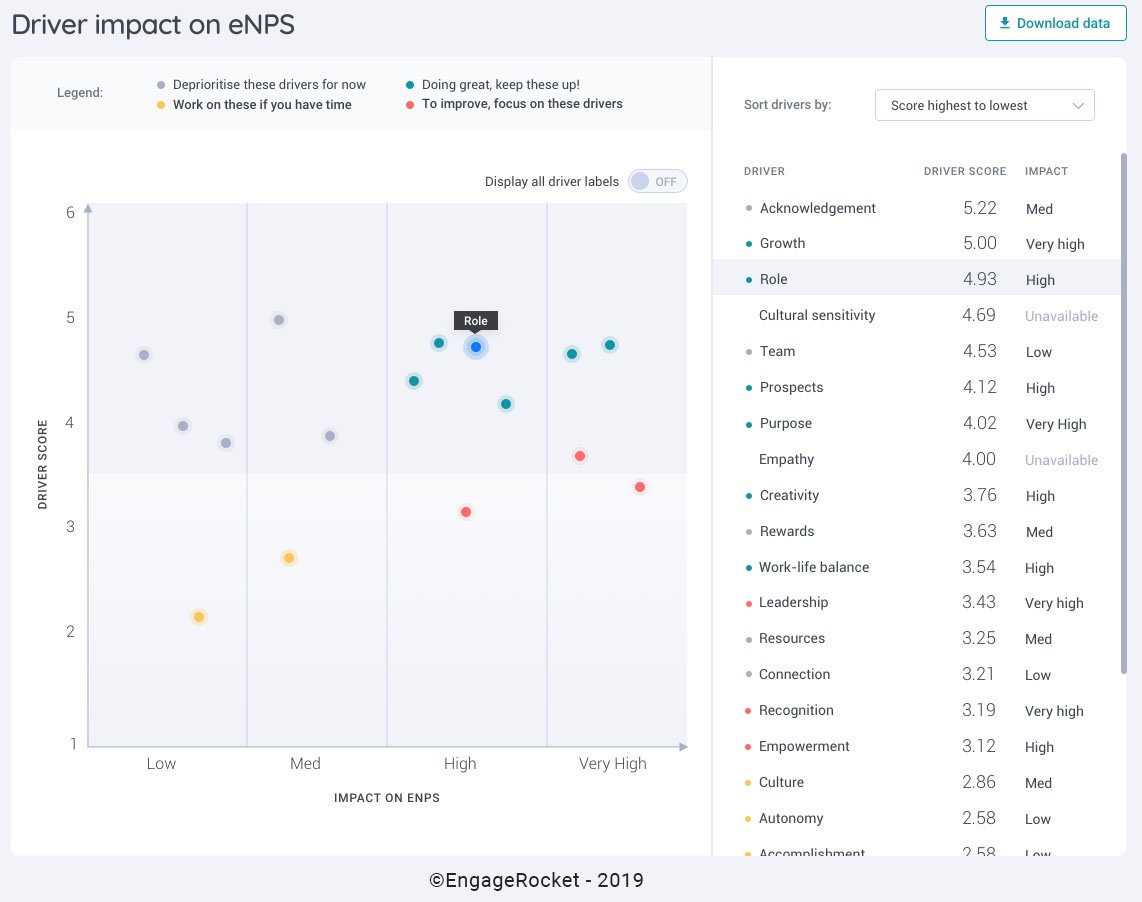Screen dimensions: 1142x902
Task: Click the chevron on the sort selector
Action: click(x=1078, y=104)
